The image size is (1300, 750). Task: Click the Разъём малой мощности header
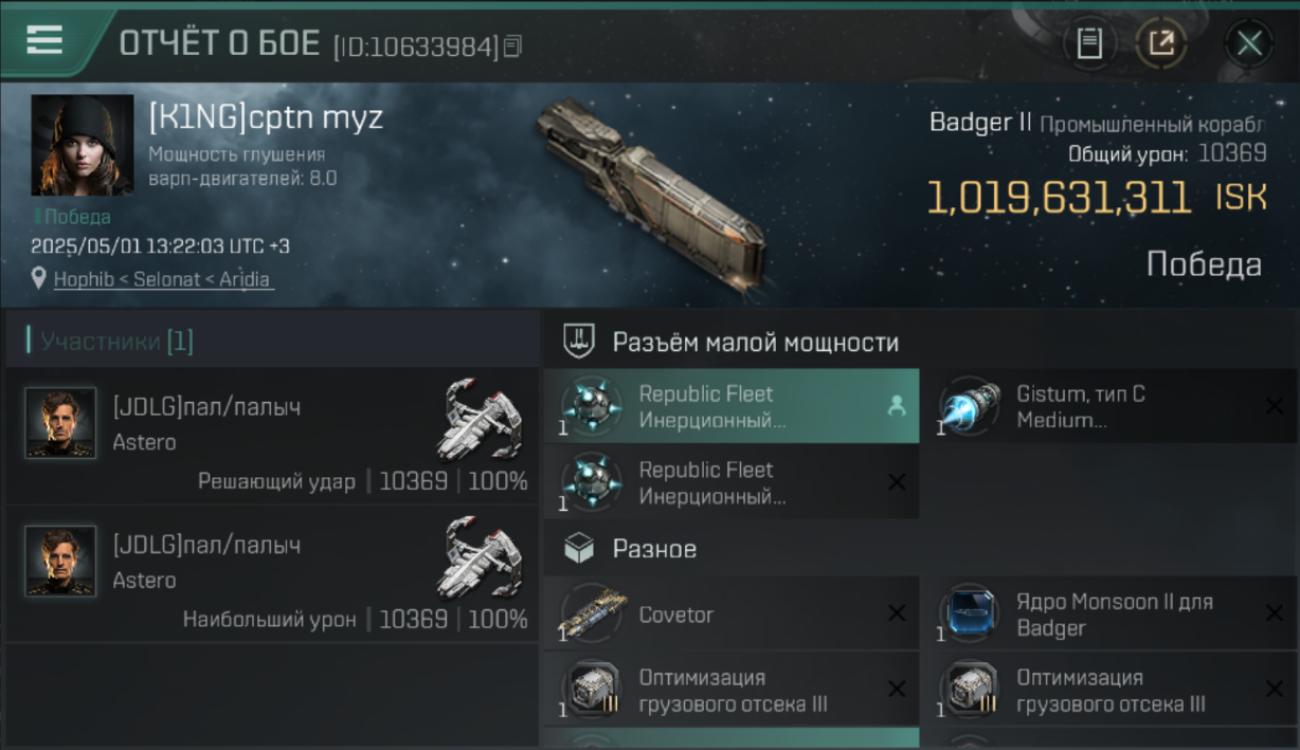coord(730,342)
